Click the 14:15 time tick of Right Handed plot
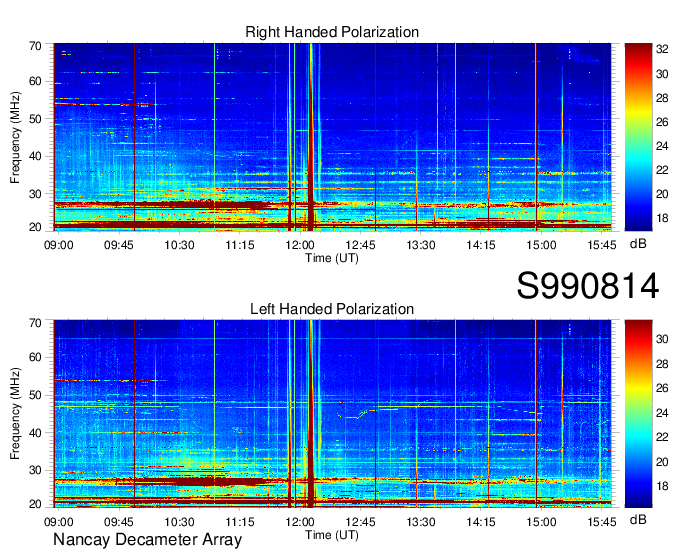Viewport: 680px width, 552px height. [x=481, y=245]
